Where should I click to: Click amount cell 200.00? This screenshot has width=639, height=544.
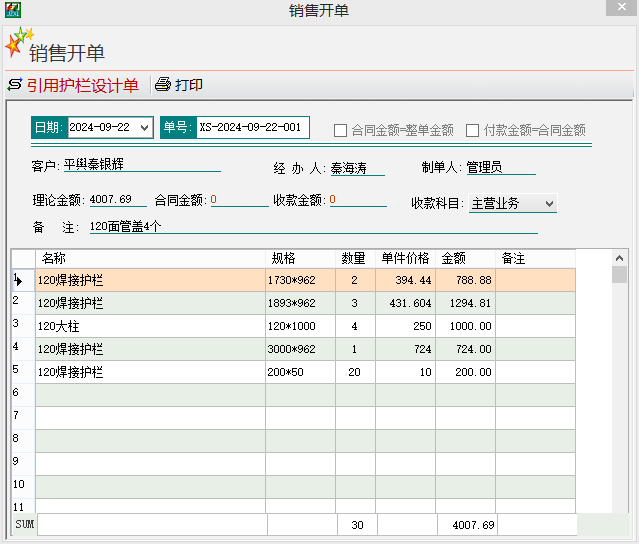click(465, 372)
